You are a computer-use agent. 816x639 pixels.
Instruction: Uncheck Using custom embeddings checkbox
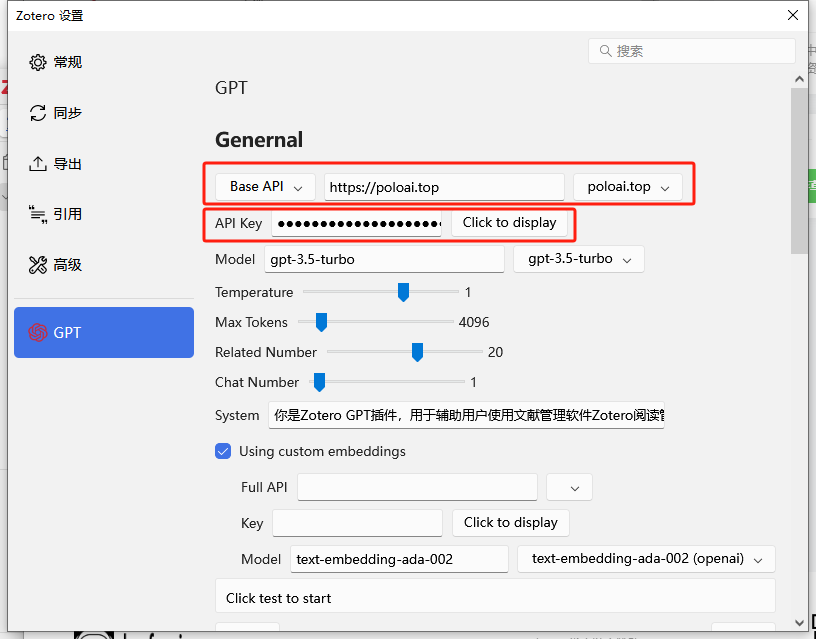coord(223,451)
